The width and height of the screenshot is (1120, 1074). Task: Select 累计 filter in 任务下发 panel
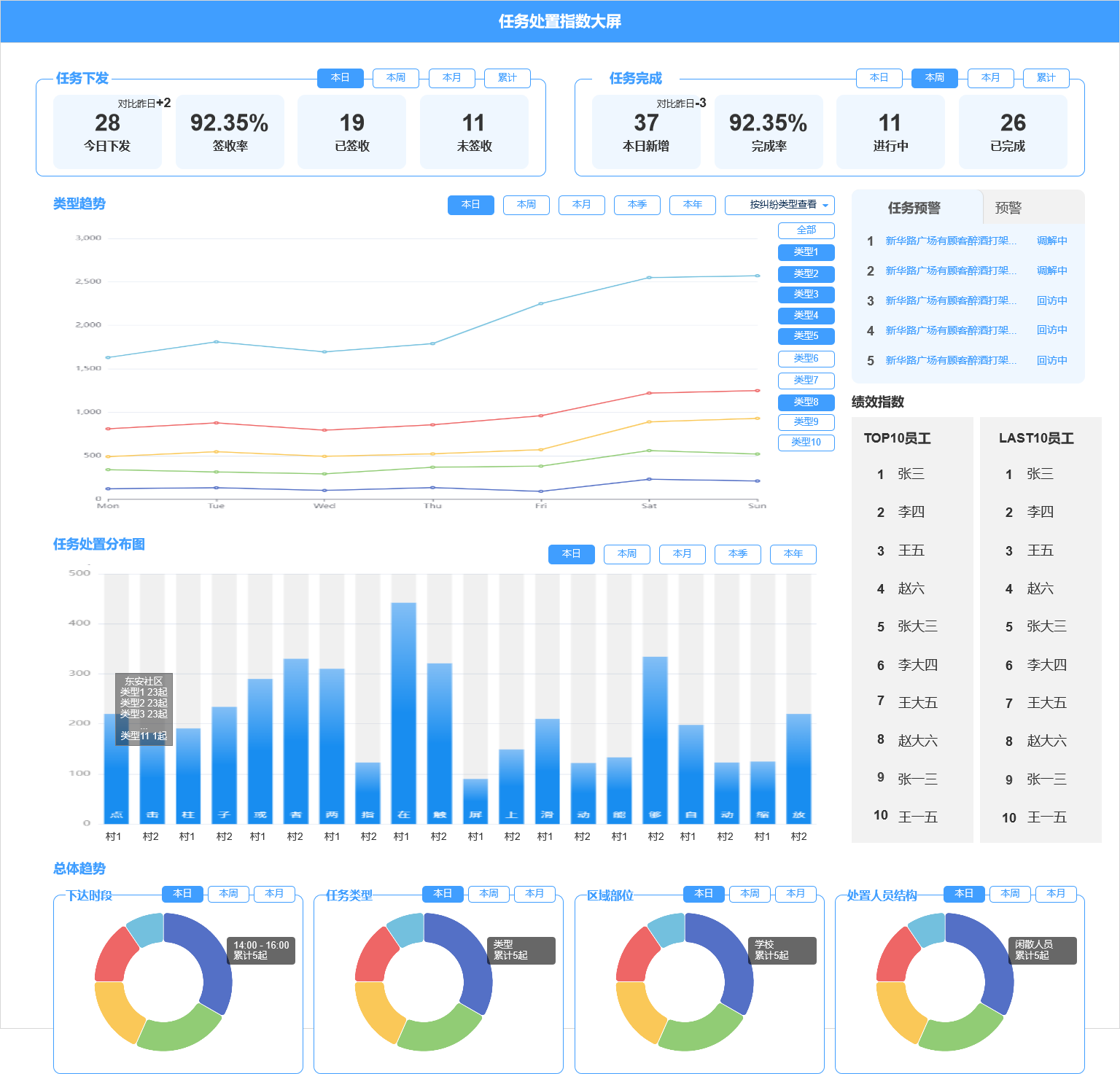(x=507, y=78)
